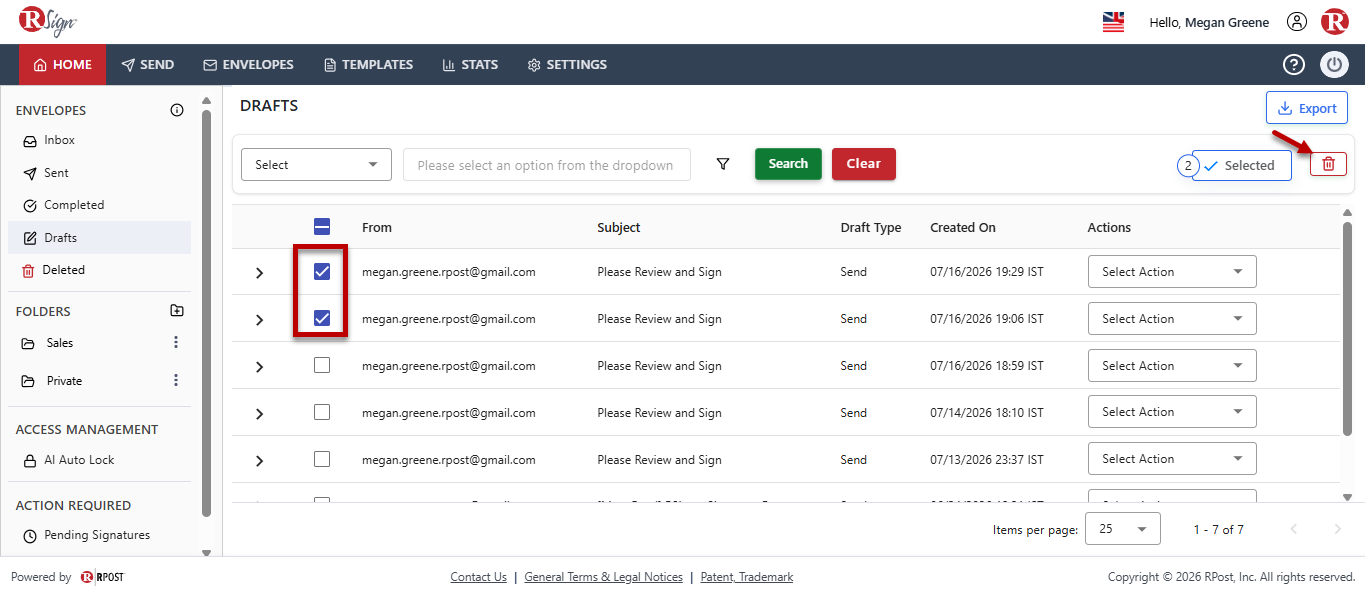Expand the first draft row chevron

click(260, 272)
